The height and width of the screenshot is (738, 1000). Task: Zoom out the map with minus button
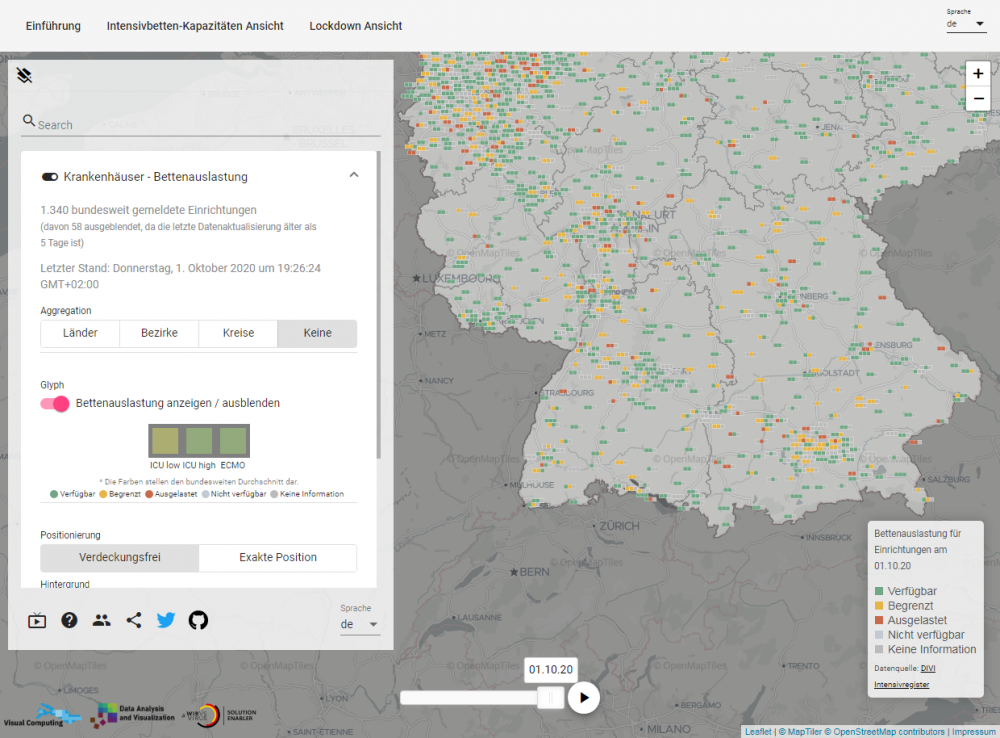coord(977,99)
